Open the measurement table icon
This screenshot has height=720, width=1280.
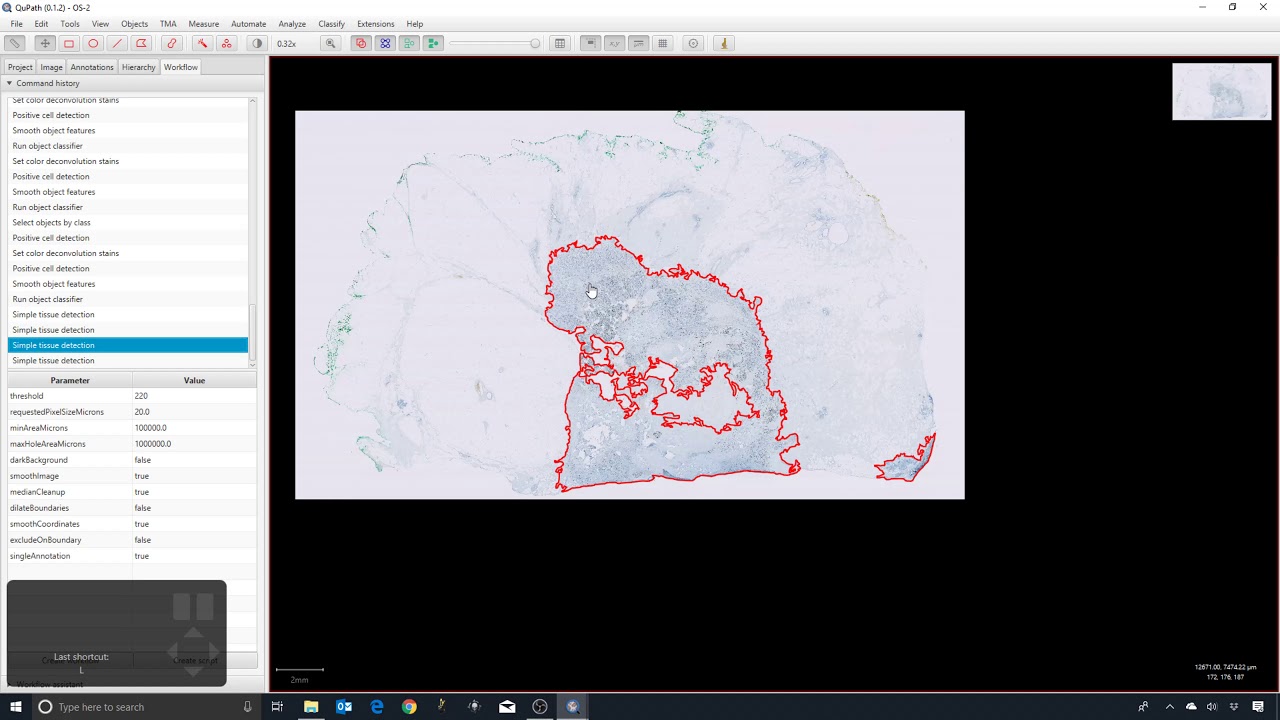tap(560, 43)
